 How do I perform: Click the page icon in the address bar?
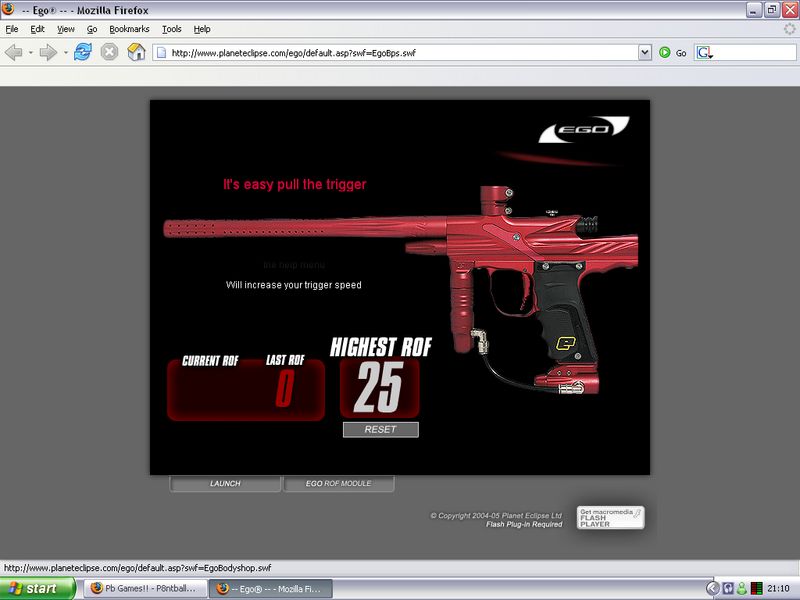tap(161, 53)
